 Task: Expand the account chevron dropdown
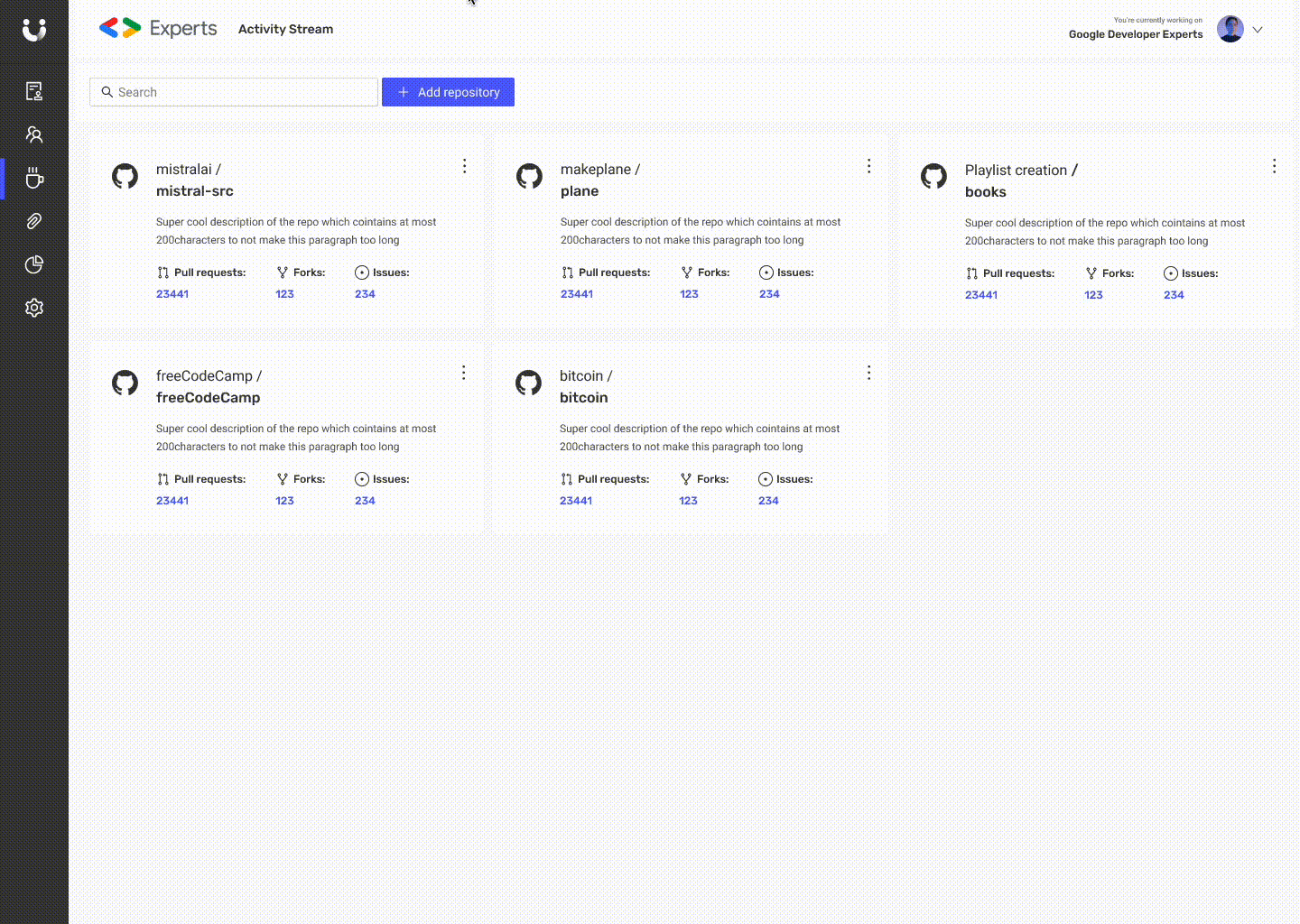pyautogui.click(x=1258, y=30)
